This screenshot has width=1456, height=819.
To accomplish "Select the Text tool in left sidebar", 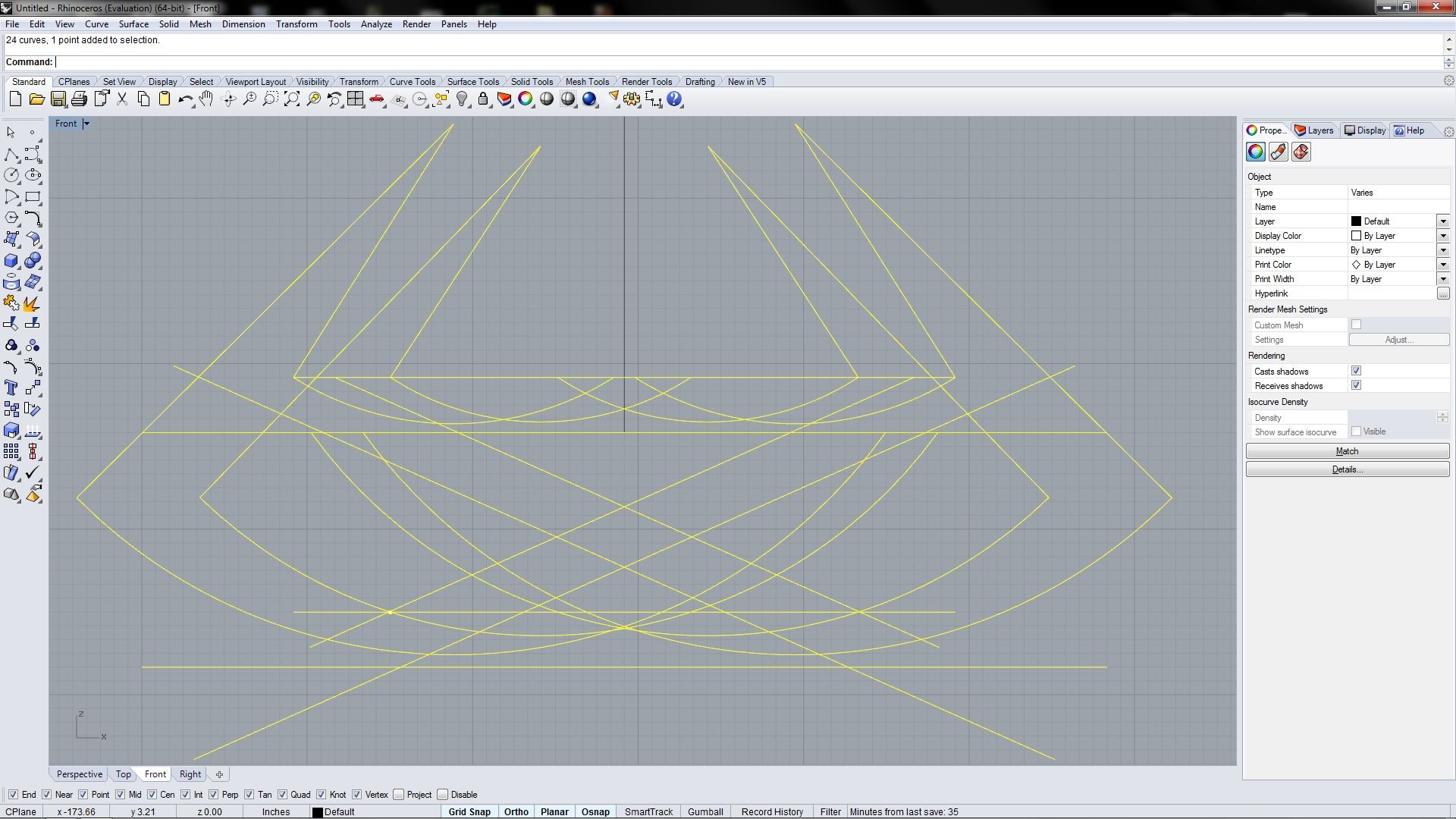I will (x=11, y=388).
